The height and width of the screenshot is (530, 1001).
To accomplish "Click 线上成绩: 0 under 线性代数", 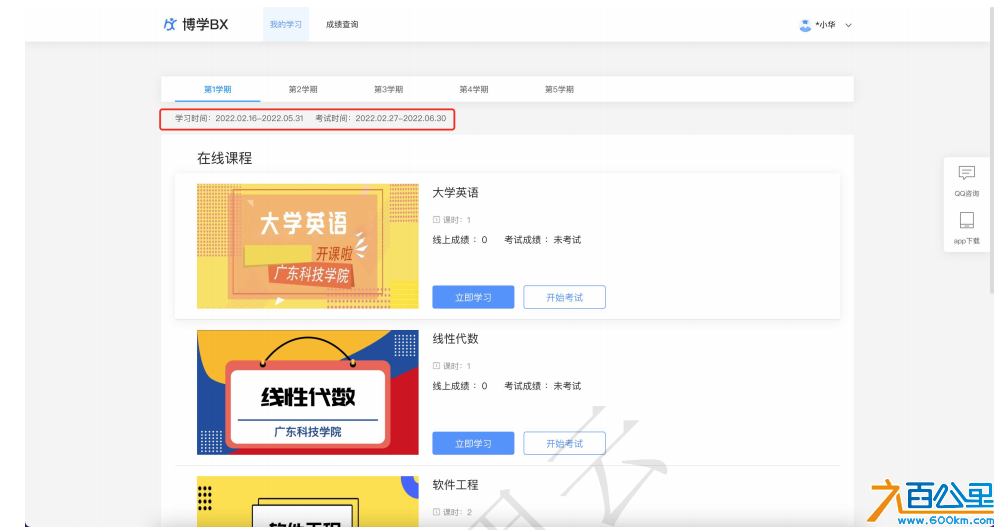I will point(460,386).
